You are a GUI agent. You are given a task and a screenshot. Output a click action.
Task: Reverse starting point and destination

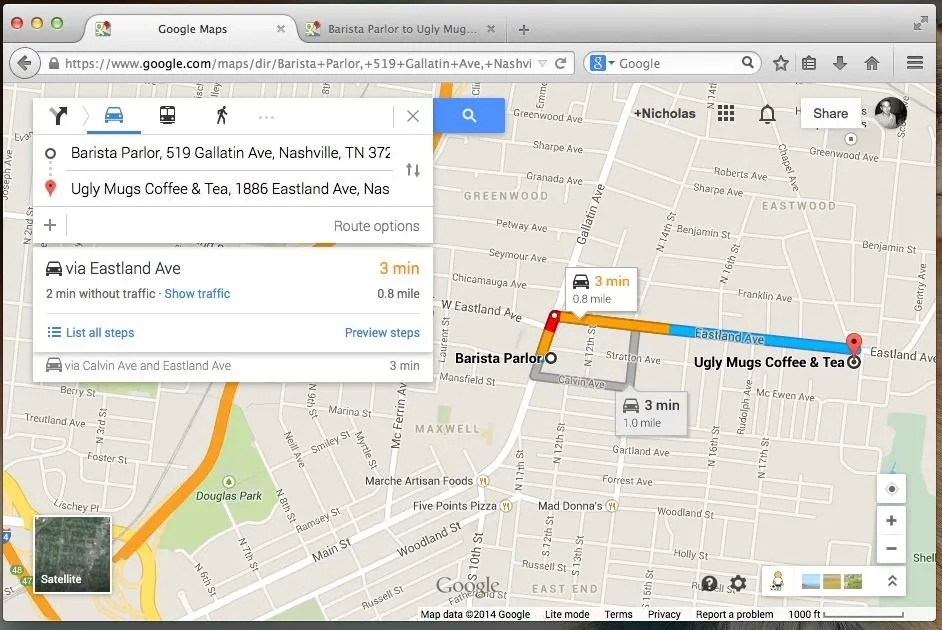click(x=413, y=170)
